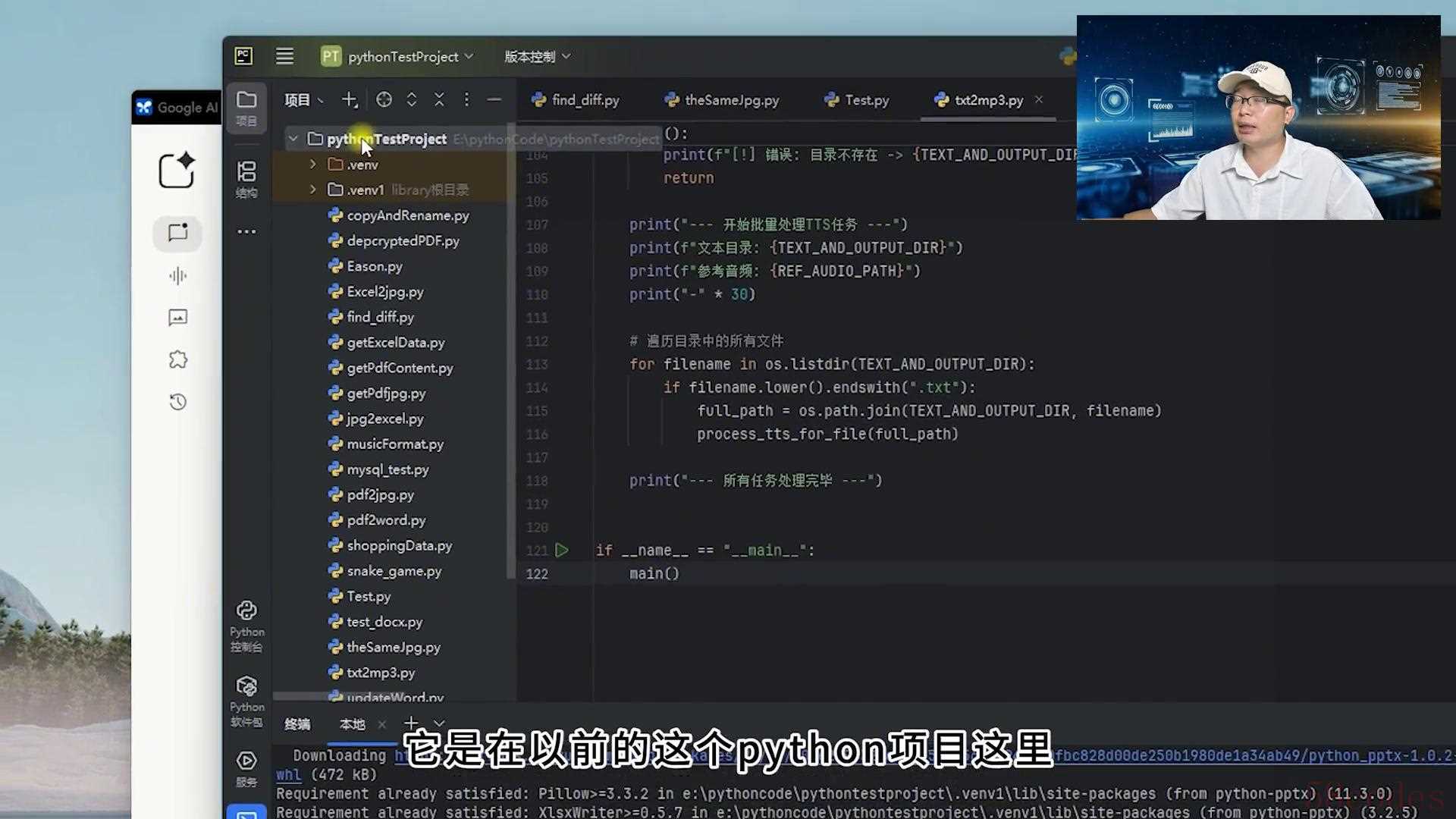The width and height of the screenshot is (1456, 819).
Task: Select the 本地 local terminal tab
Action: pos(353,724)
